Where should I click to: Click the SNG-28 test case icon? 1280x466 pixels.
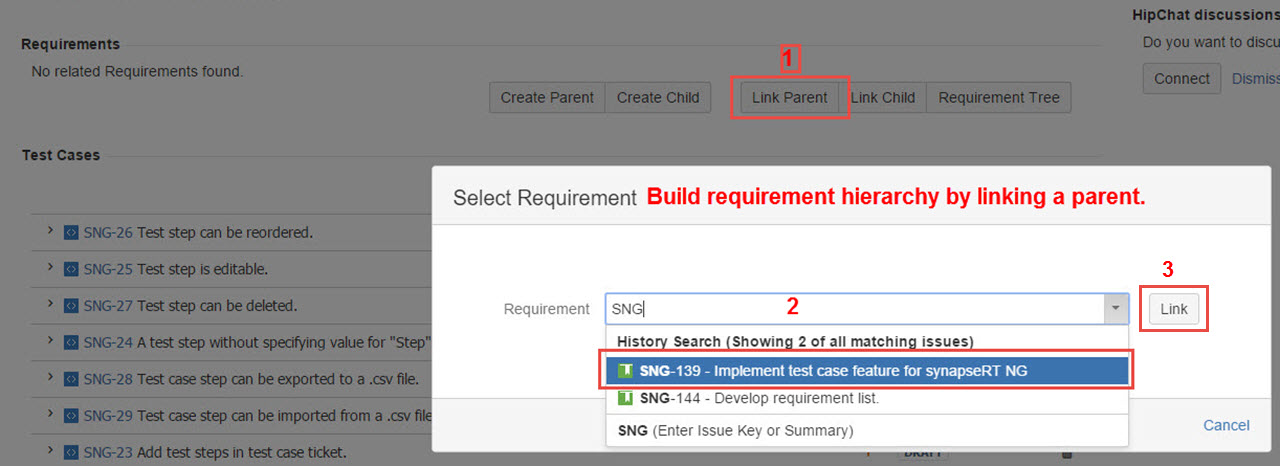pyautogui.click(x=71, y=379)
